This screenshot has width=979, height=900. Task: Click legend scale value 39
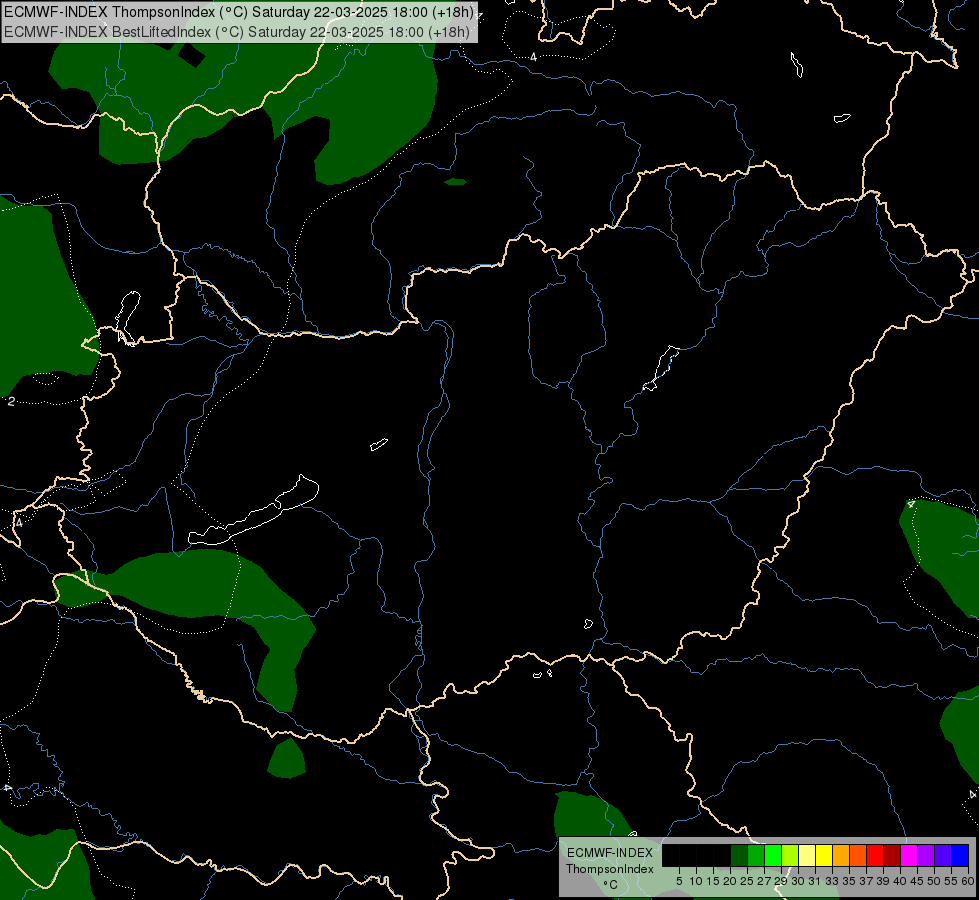pyautogui.click(x=883, y=881)
